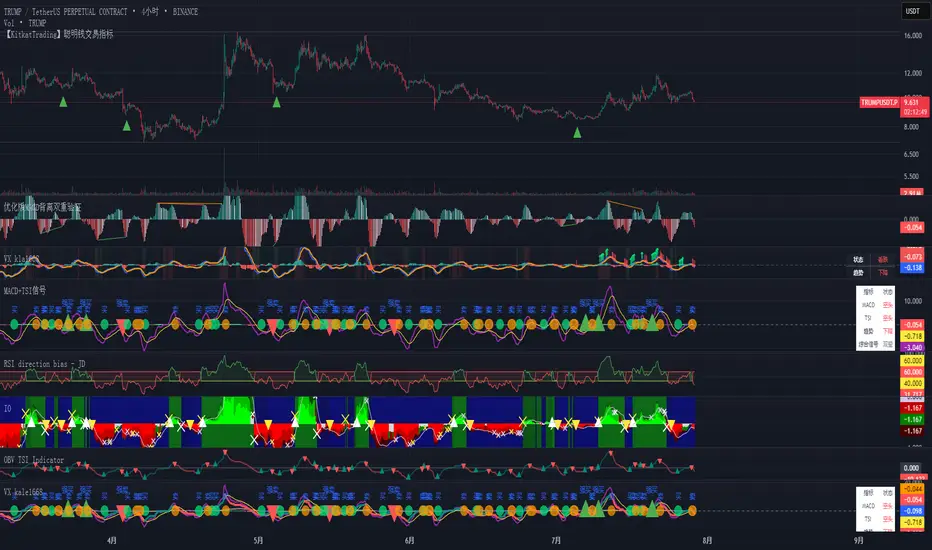This screenshot has width=932, height=550.
Task: Click the 10.000 scale value in MACD+TSI pane
Action: pyautogui.click(x=912, y=301)
